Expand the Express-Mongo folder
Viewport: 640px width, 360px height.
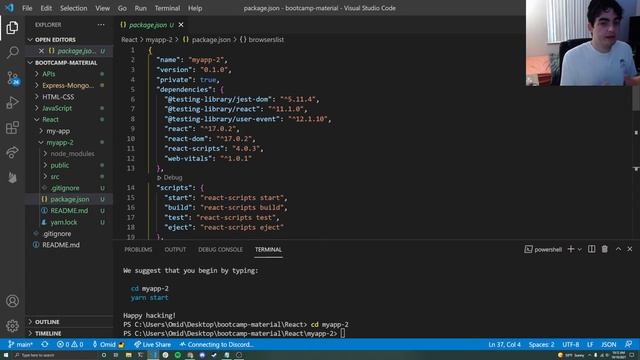(x=69, y=85)
